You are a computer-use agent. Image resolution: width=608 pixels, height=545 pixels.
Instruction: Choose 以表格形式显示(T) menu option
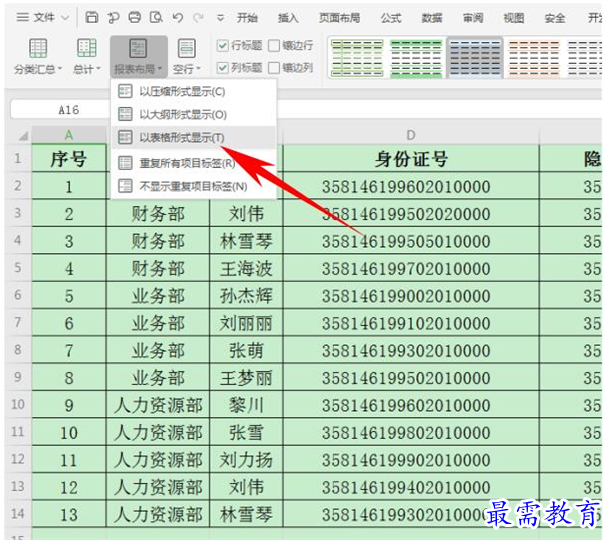pyautogui.click(x=194, y=137)
